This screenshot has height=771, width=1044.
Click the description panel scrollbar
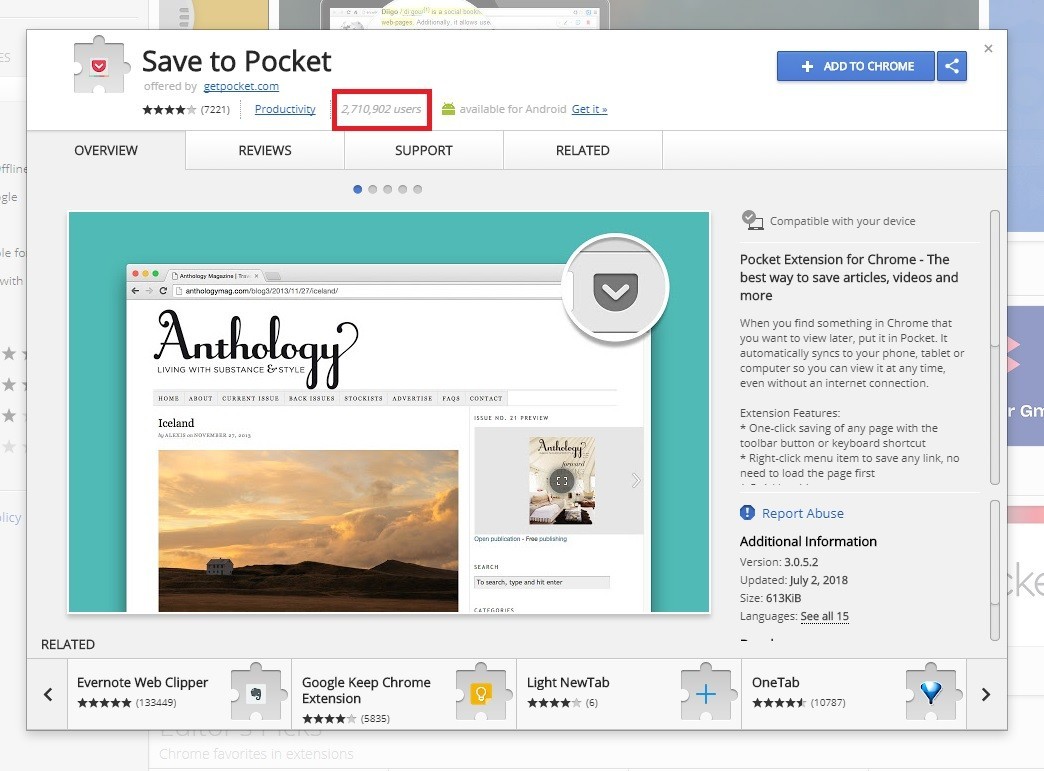(x=995, y=348)
